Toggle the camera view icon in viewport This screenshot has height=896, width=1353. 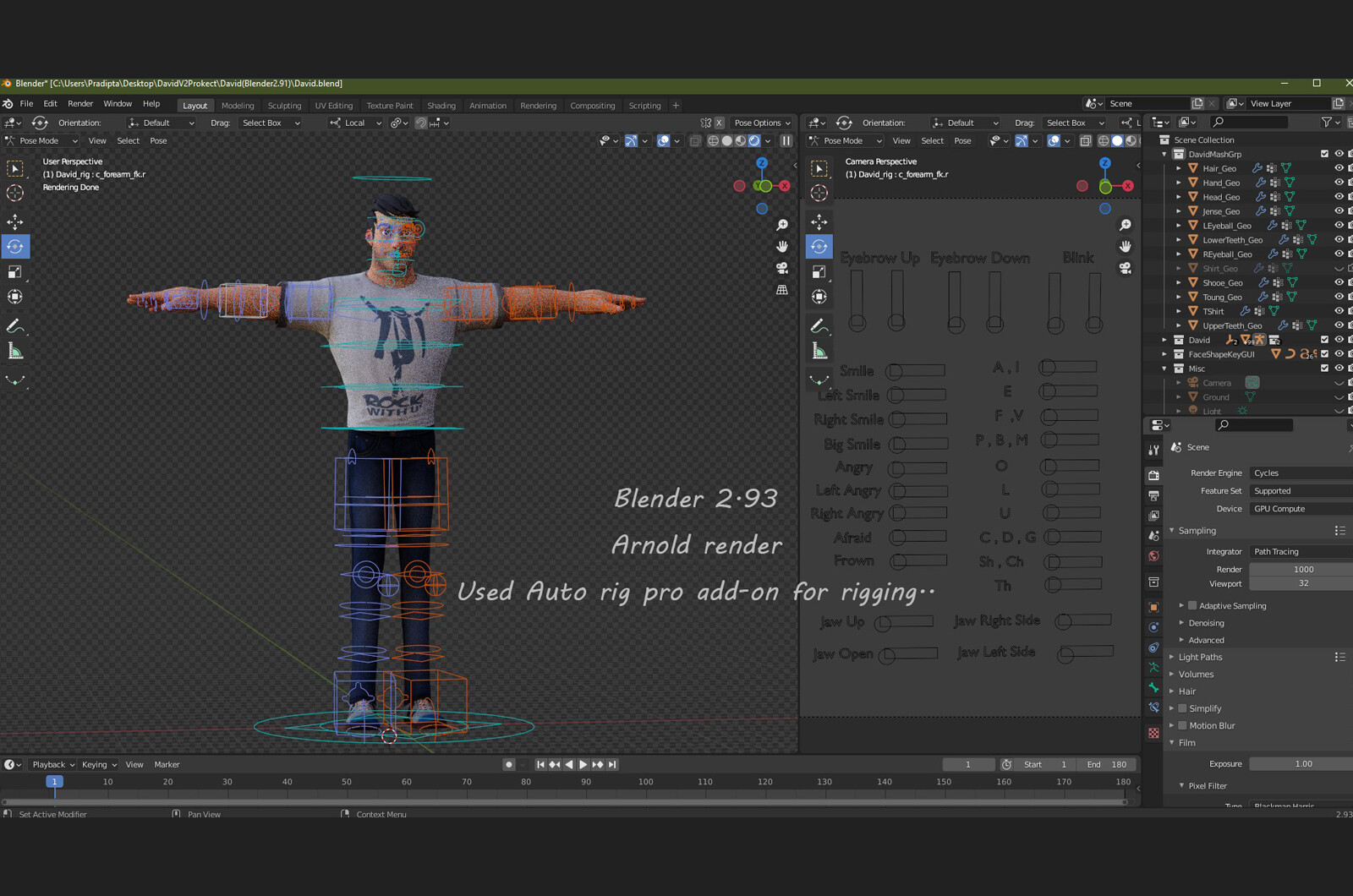tap(782, 268)
